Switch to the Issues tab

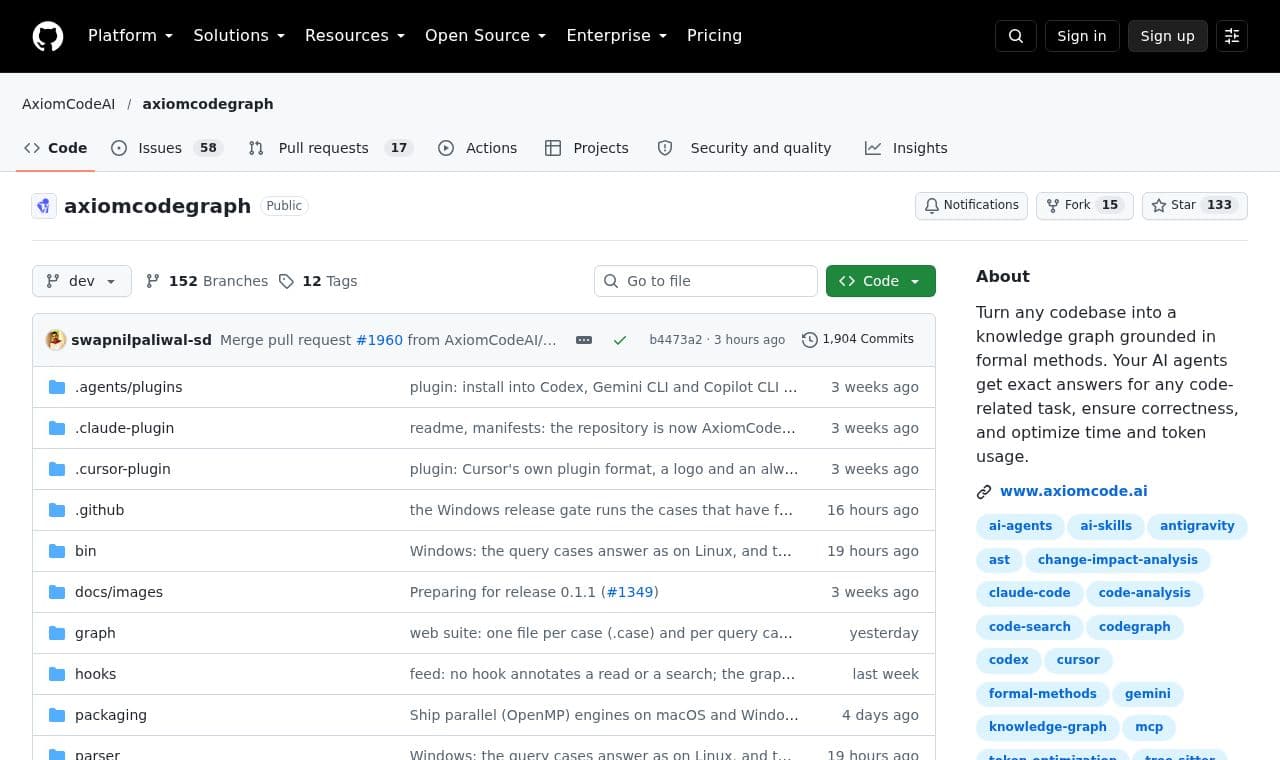(166, 148)
